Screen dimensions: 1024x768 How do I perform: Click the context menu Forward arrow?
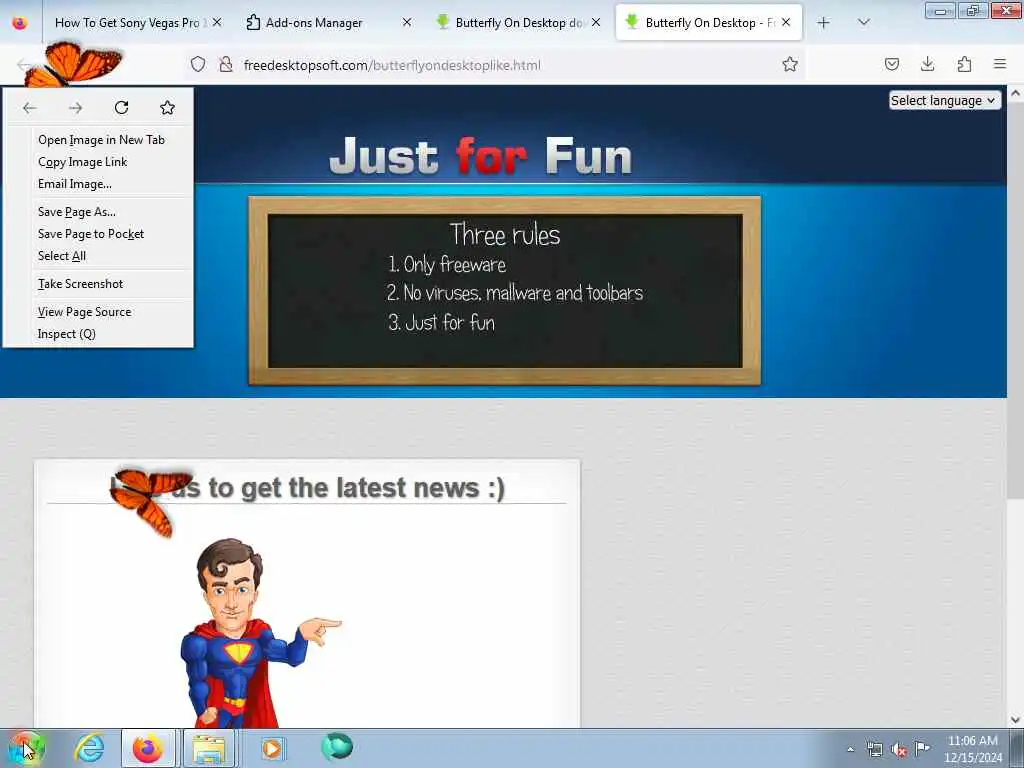[76, 108]
